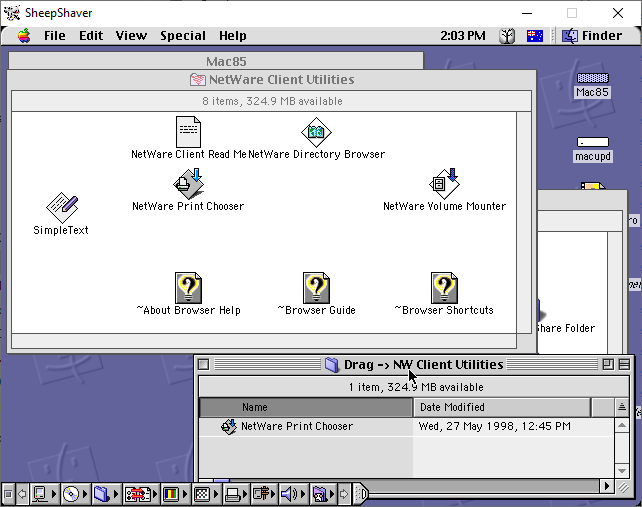Select the SimpleText application icon
The width and height of the screenshot is (642, 507).
(61, 208)
